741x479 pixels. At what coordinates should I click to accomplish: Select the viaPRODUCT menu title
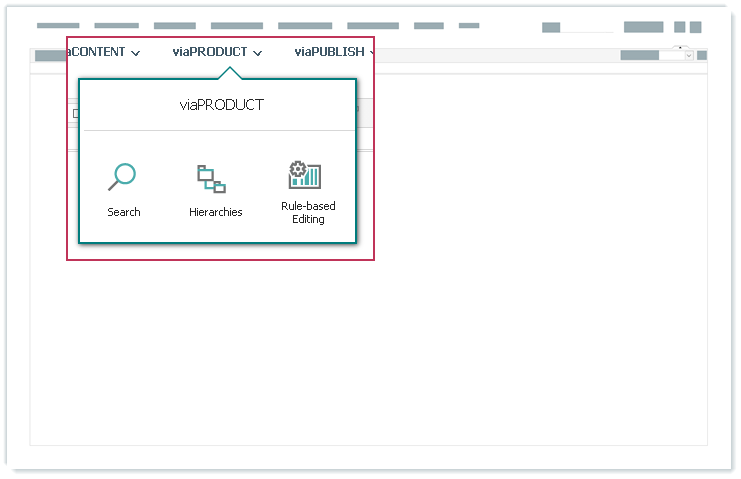click(x=209, y=52)
